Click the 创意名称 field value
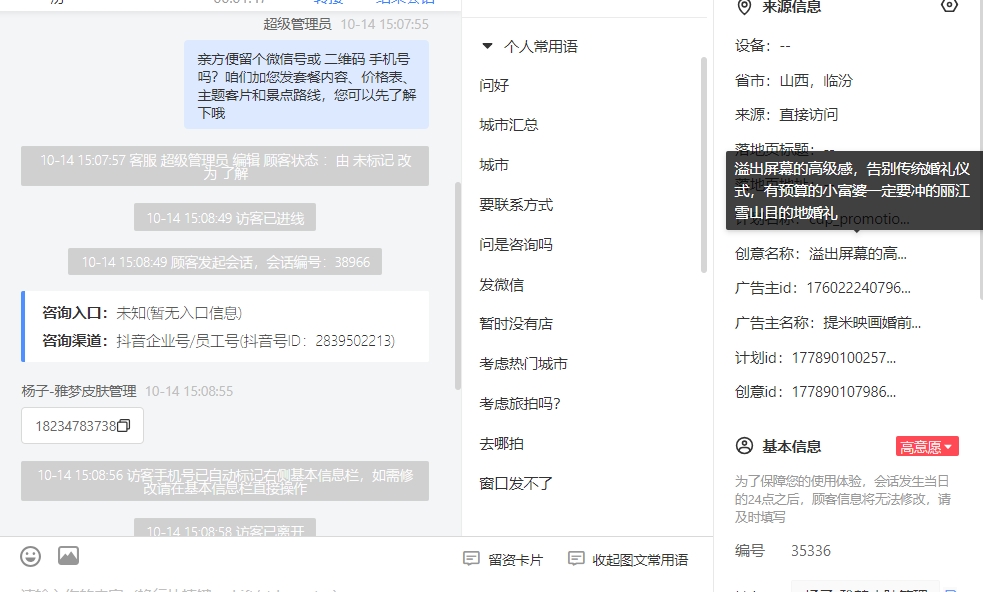Viewport: 983px width, 592px height. [x=858, y=253]
